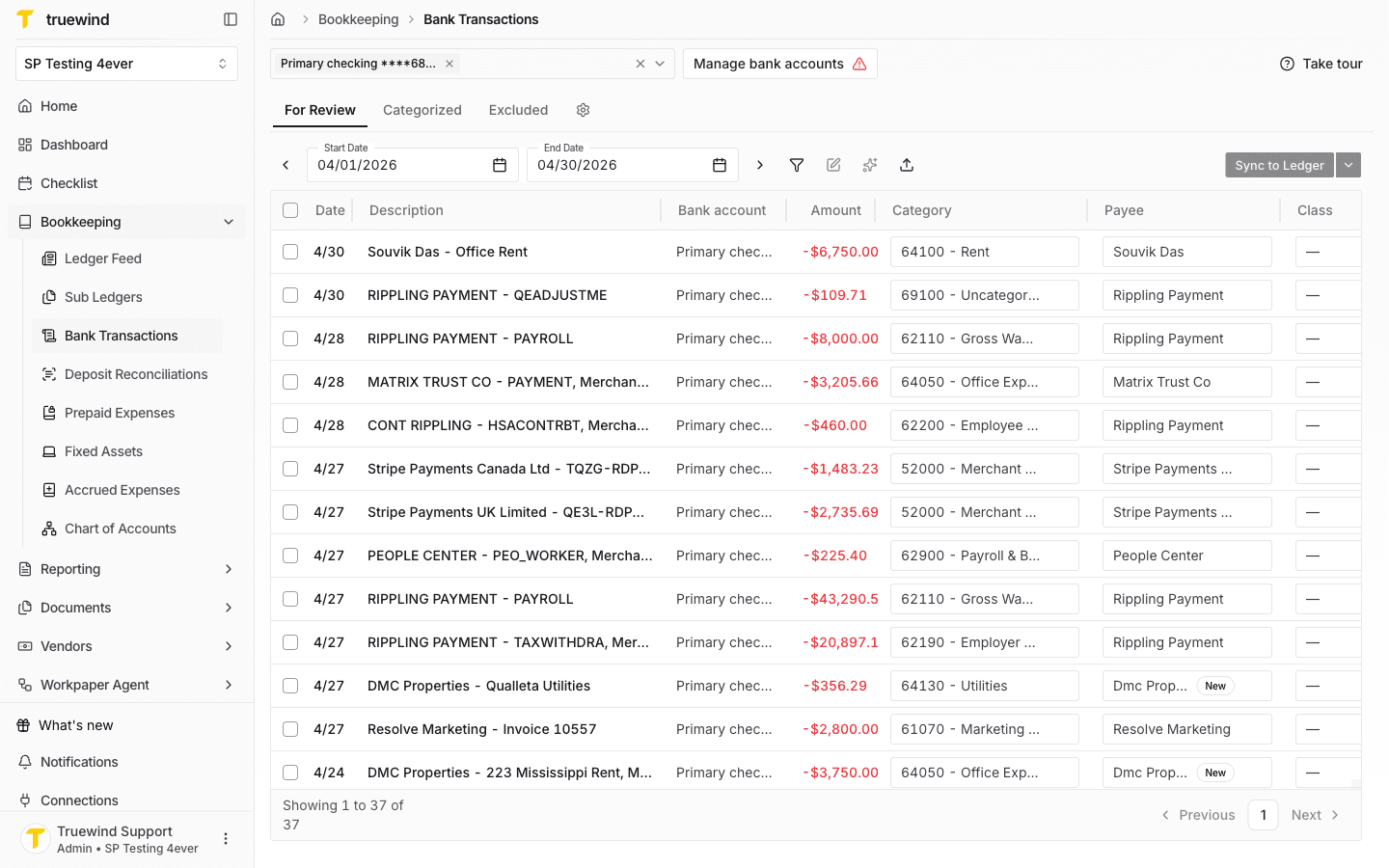Click the Sync to Ledger button
The height and width of the screenshot is (868, 1389).
1279,165
